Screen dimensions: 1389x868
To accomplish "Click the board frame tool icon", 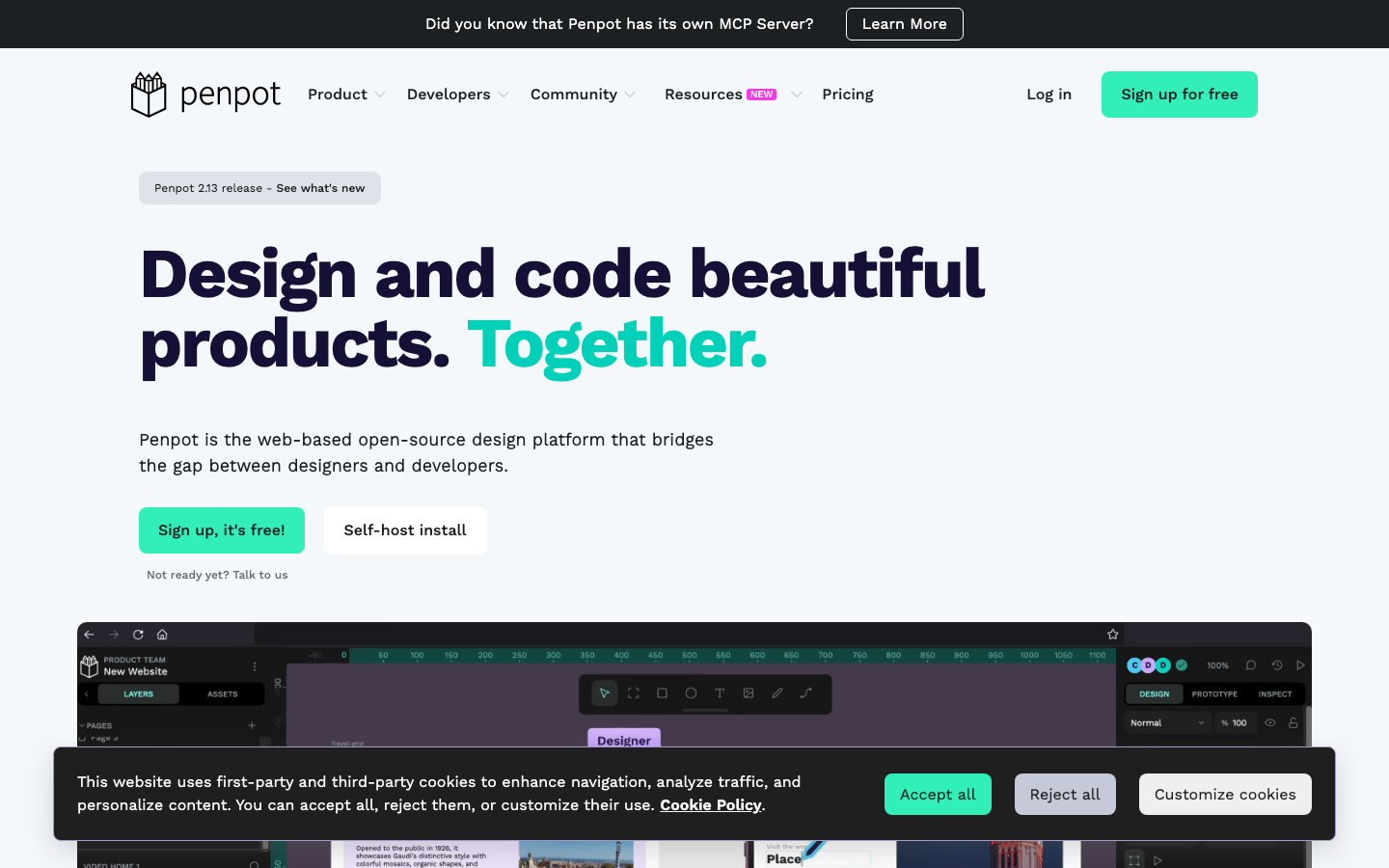I will pos(633,693).
